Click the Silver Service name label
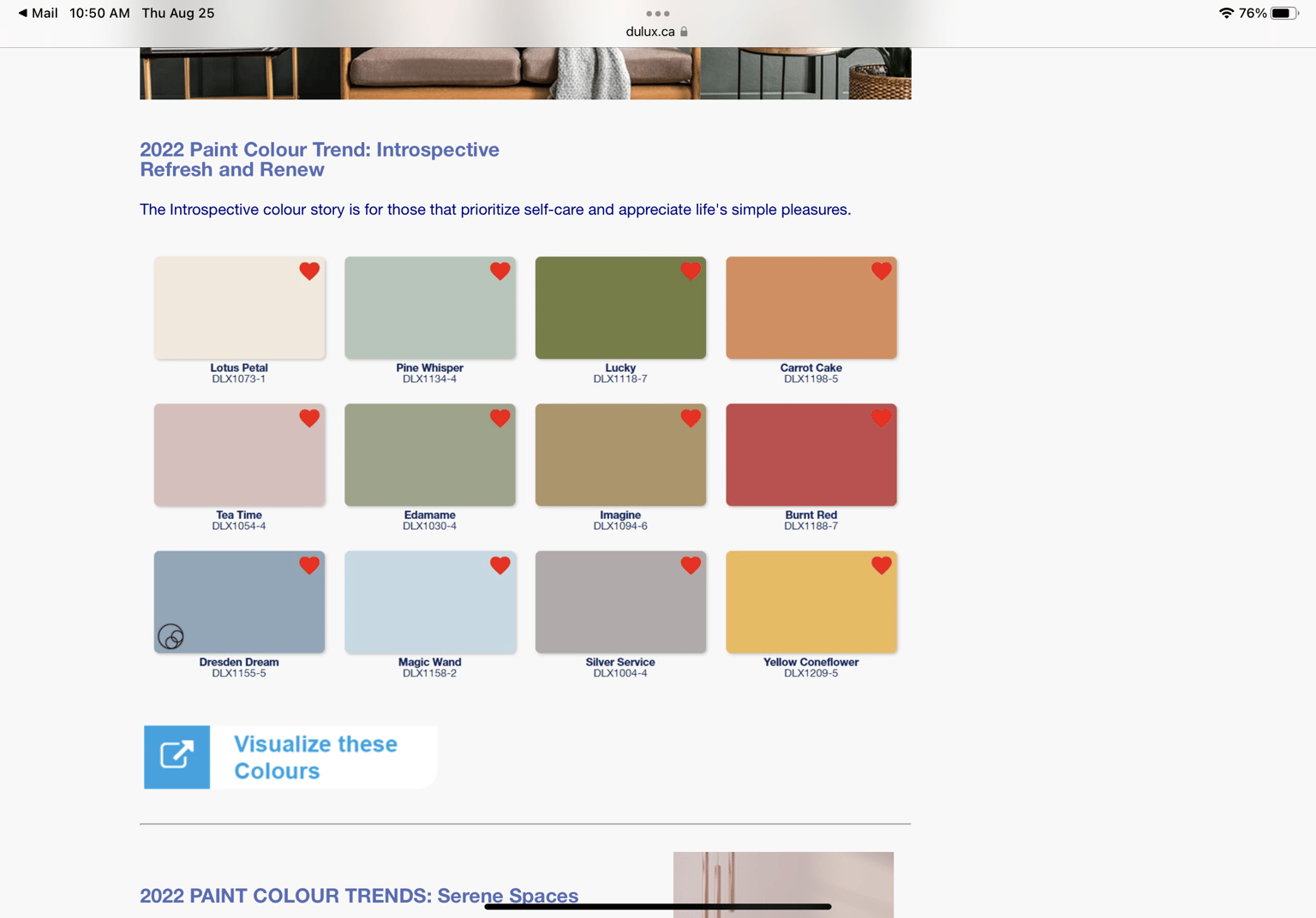1316x918 pixels. [620, 662]
